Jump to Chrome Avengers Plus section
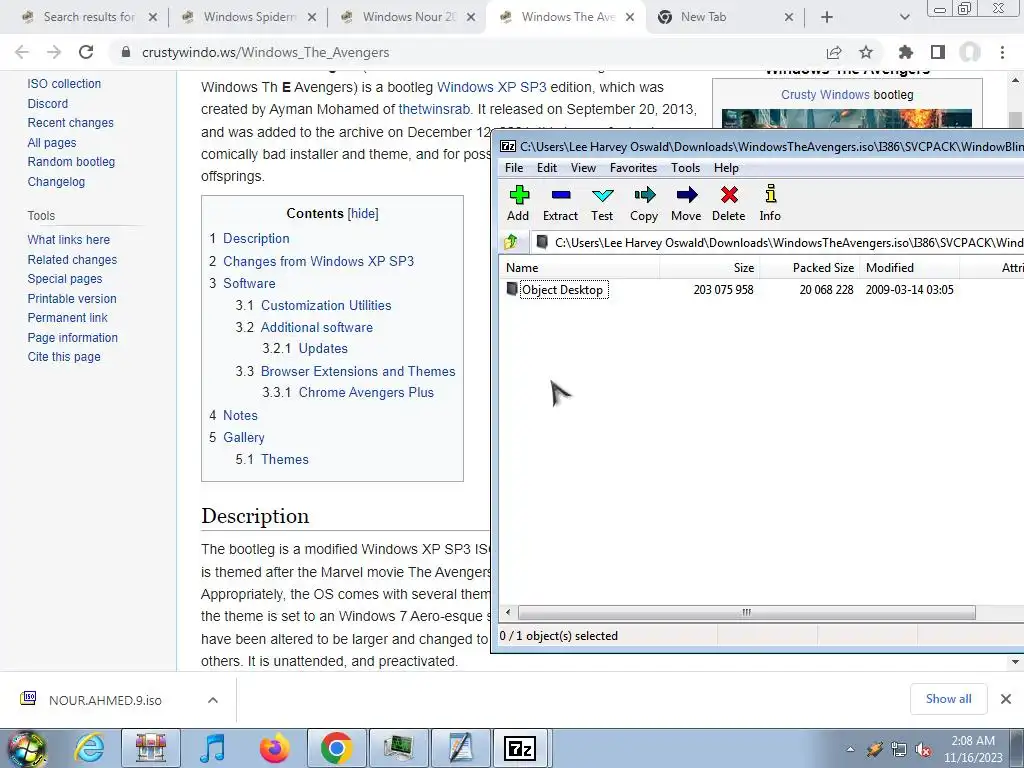 click(366, 392)
